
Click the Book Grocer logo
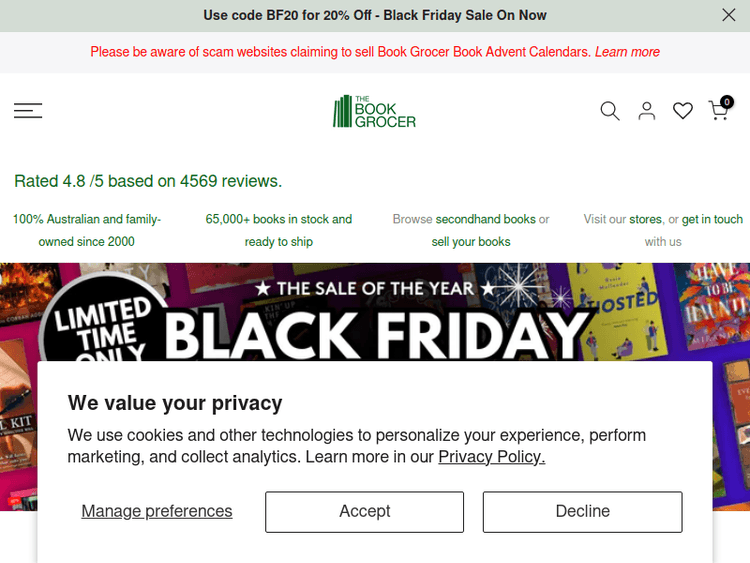pyautogui.click(x=374, y=111)
